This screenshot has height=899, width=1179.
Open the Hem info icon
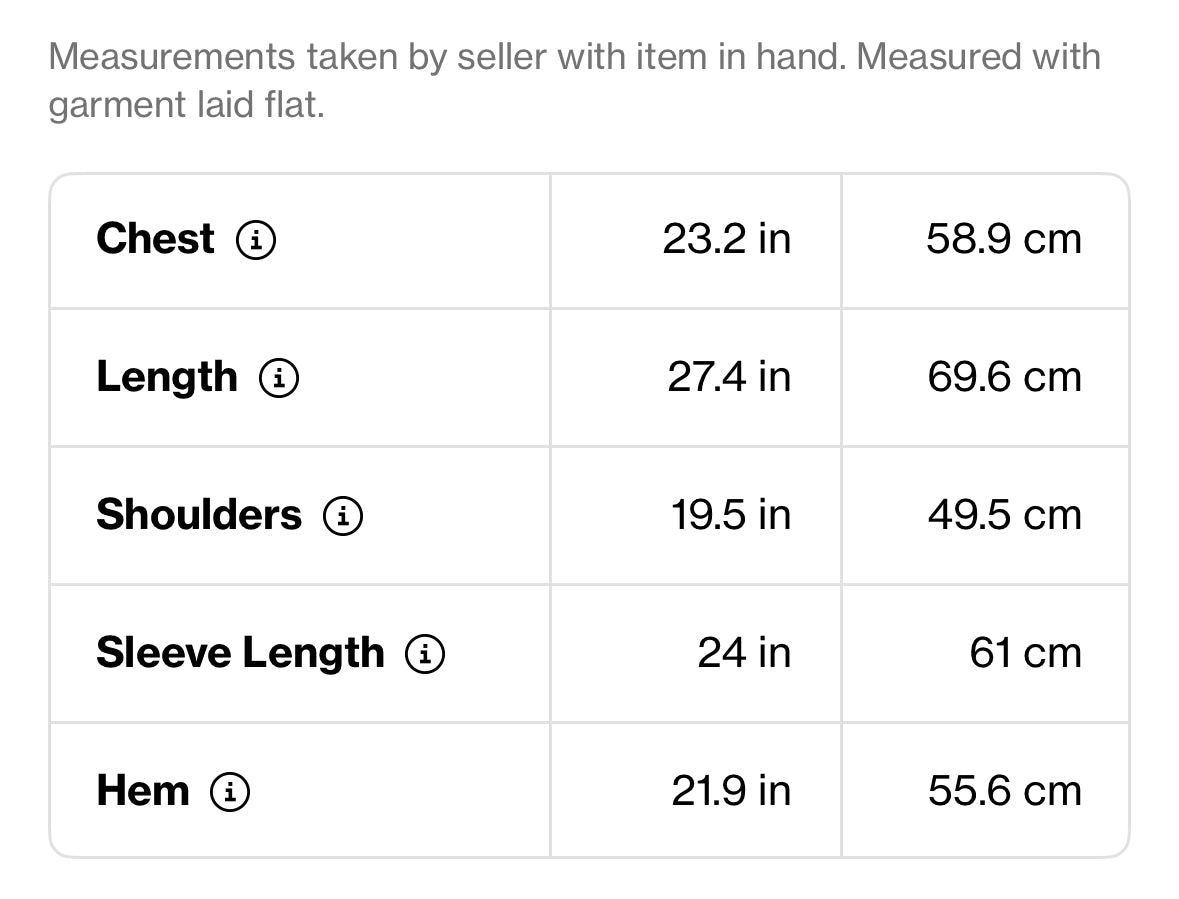click(x=230, y=792)
